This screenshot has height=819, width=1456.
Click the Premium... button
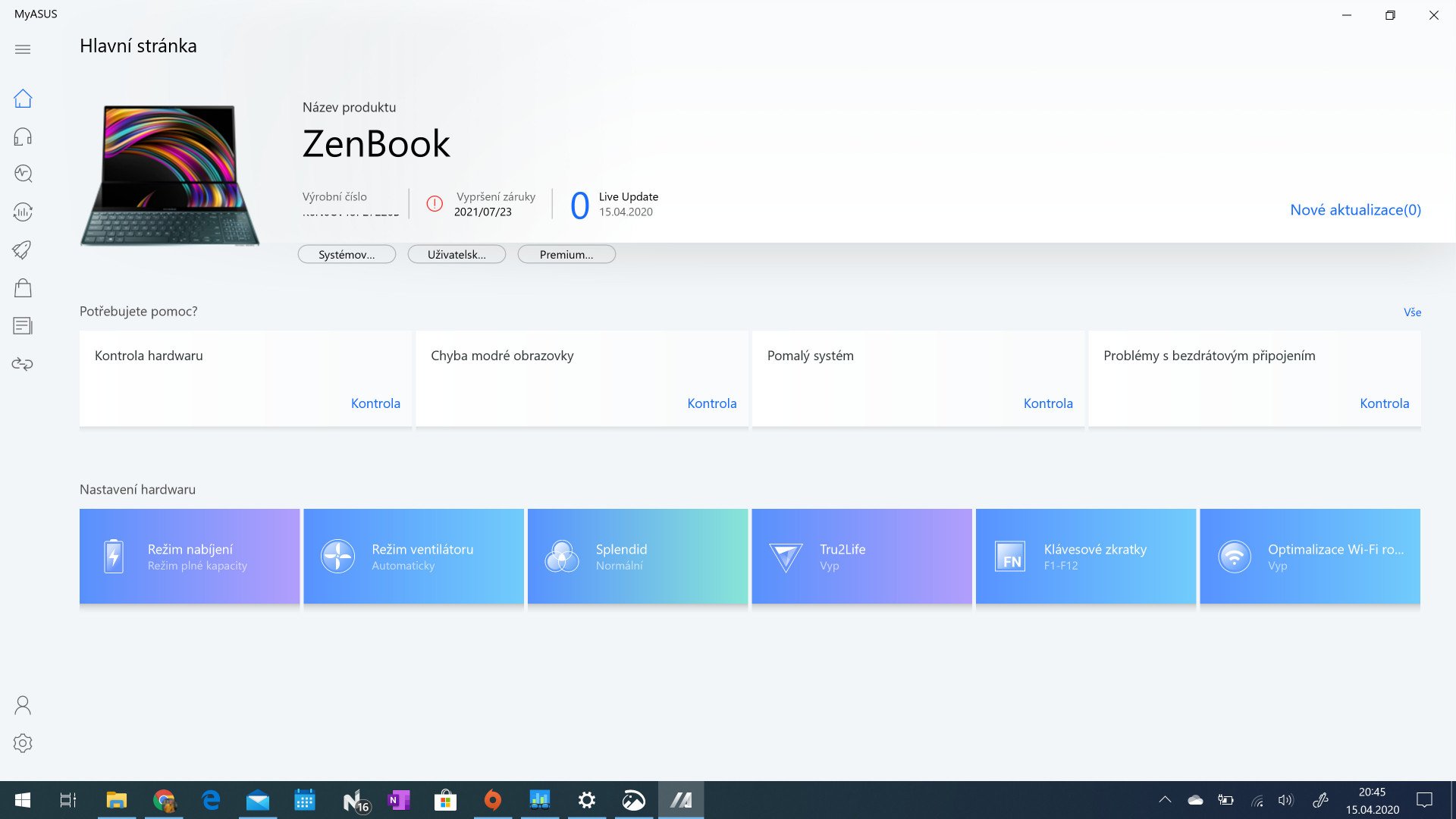566,254
